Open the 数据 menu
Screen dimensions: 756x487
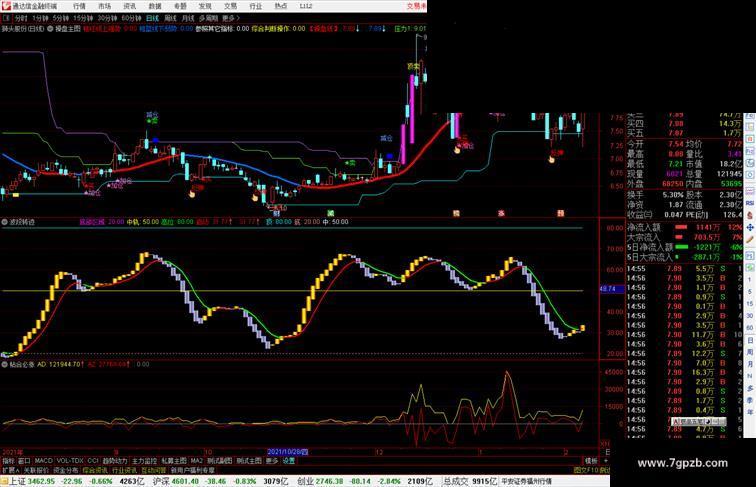155,6
